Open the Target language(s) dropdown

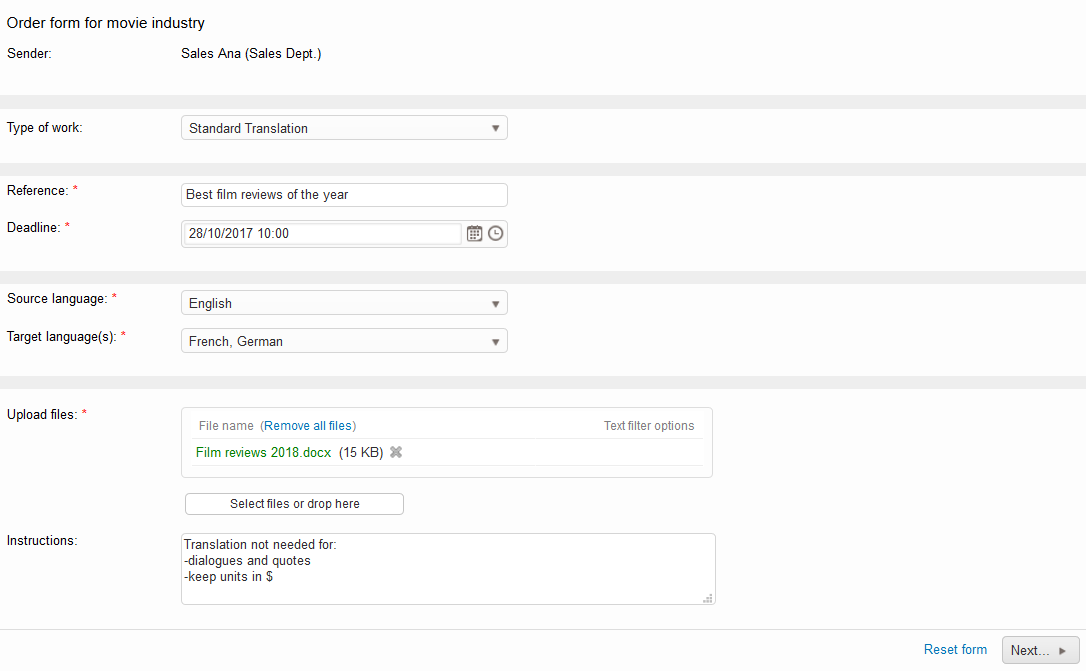pyautogui.click(x=344, y=341)
